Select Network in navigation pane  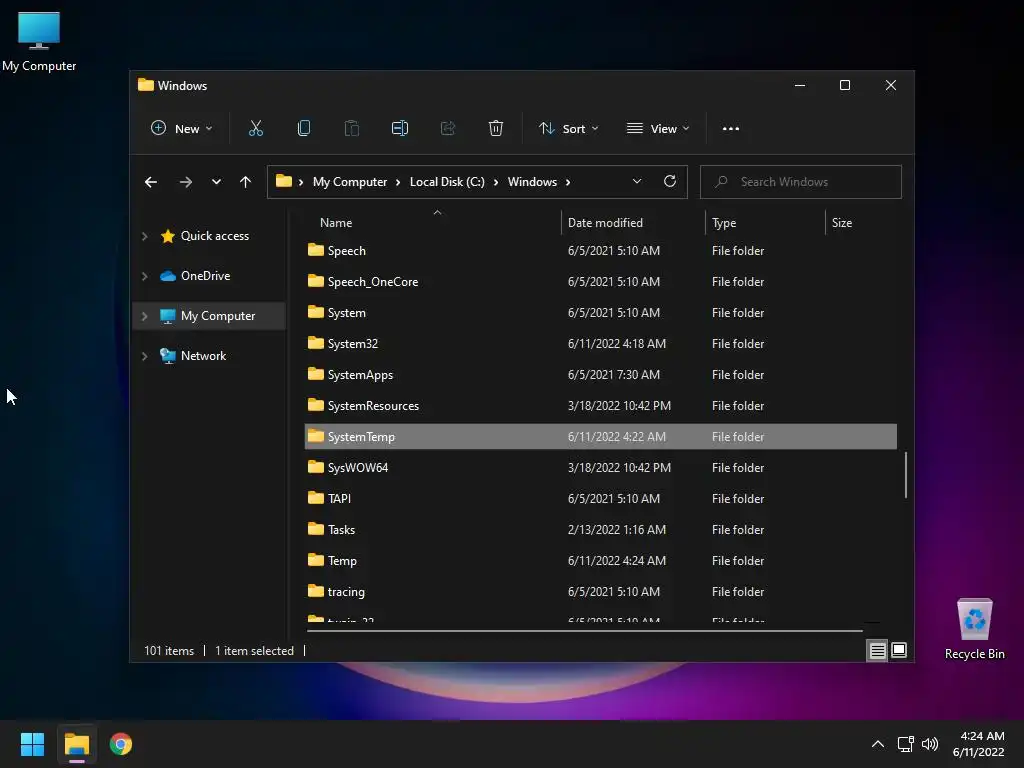pos(203,356)
